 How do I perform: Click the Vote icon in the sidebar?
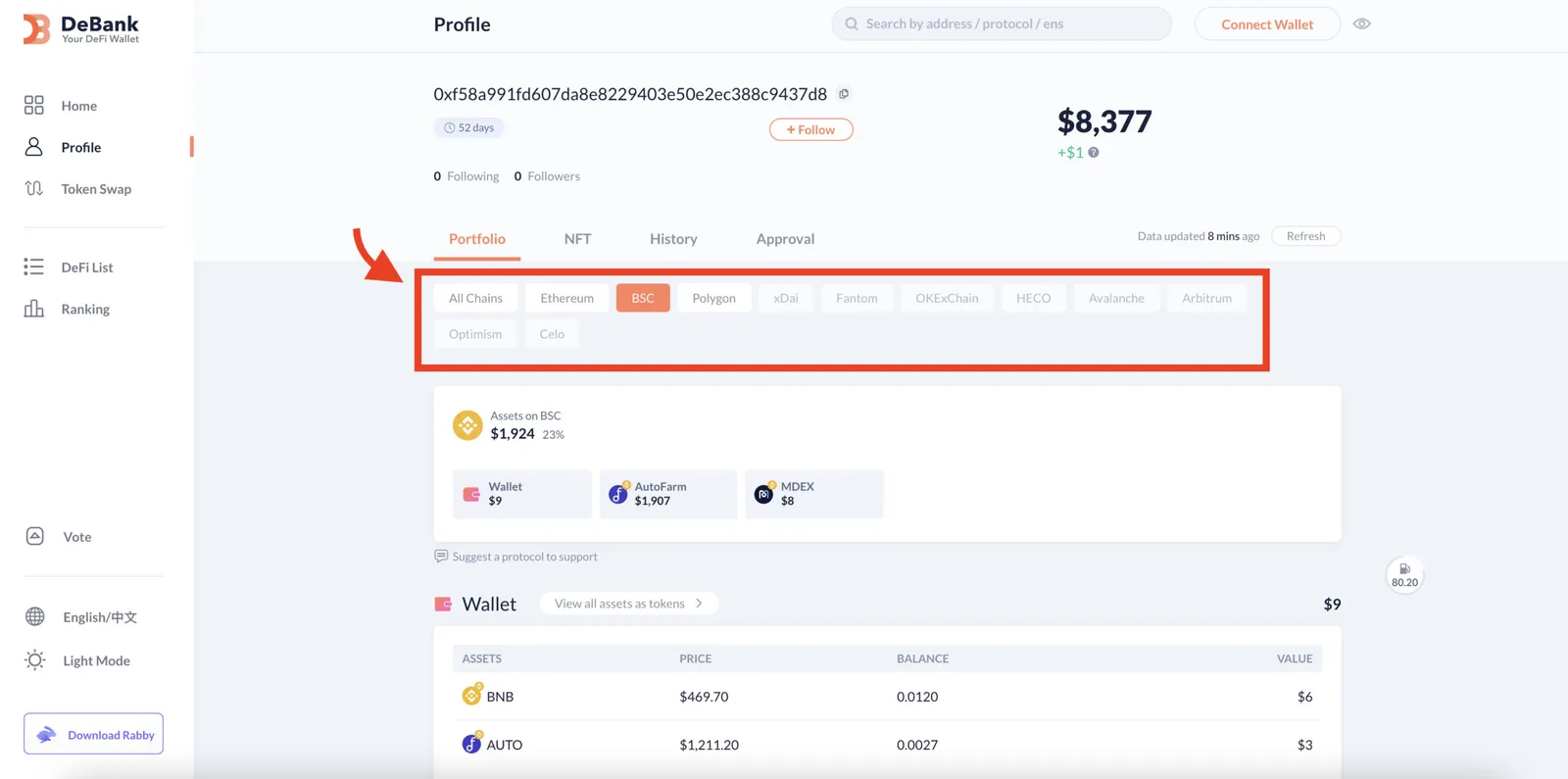35,536
